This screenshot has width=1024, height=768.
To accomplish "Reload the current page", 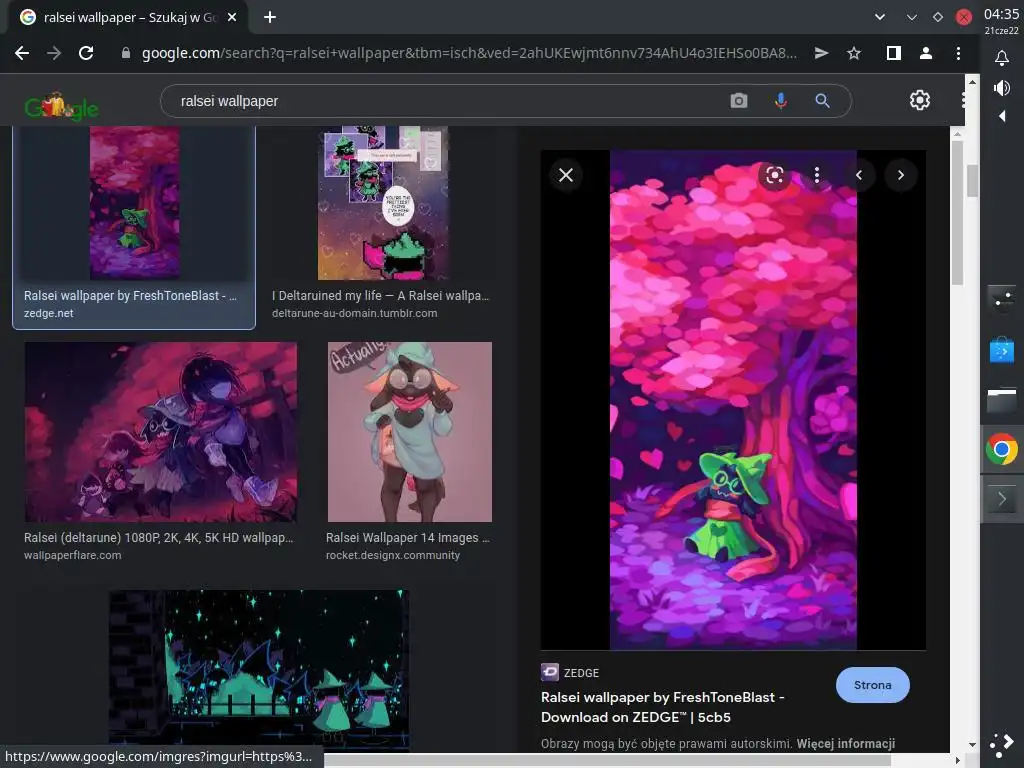I will (x=86, y=53).
